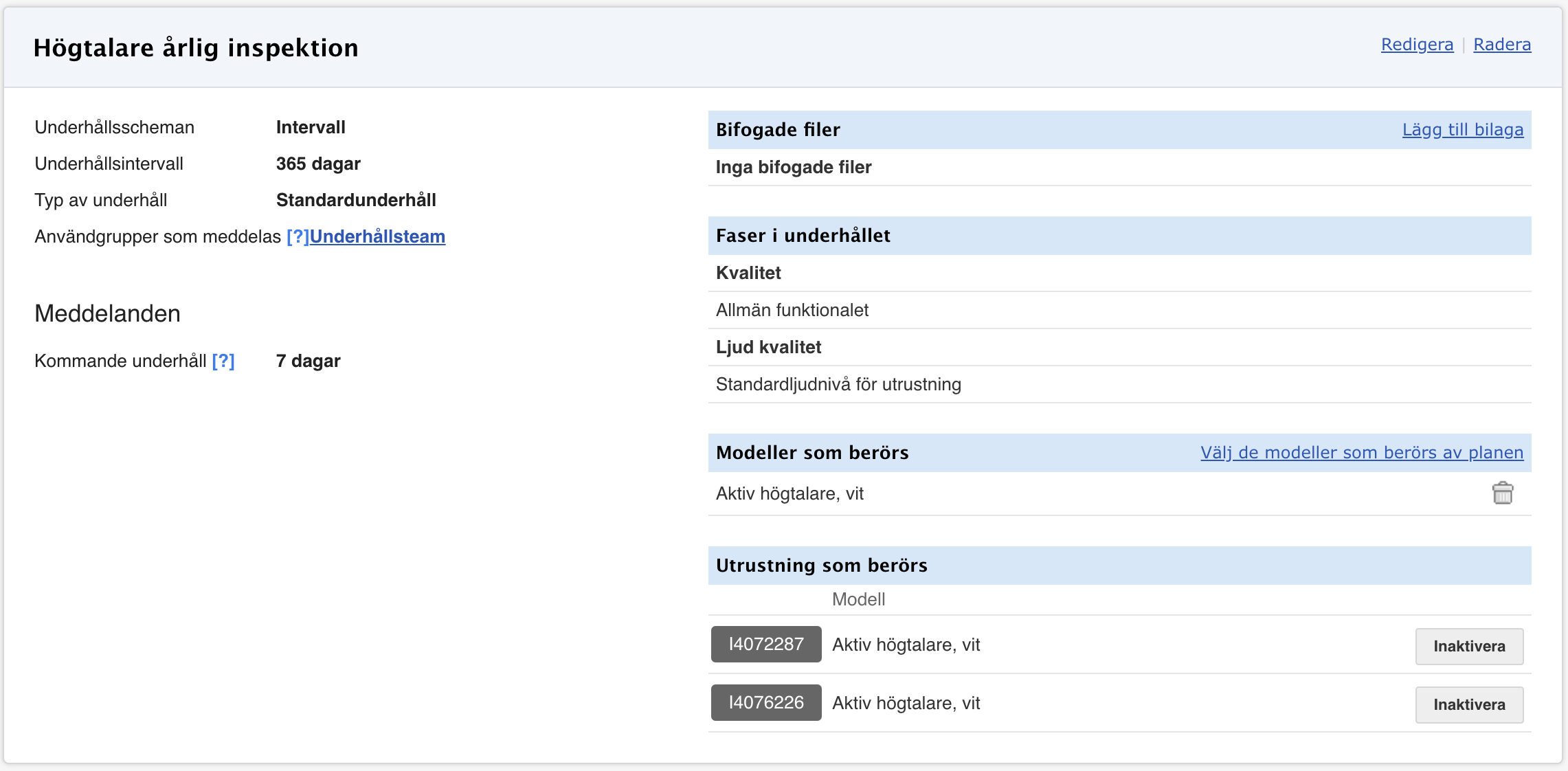Open help [?] next to Användgrupper som meddelas

click(x=297, y=236)
